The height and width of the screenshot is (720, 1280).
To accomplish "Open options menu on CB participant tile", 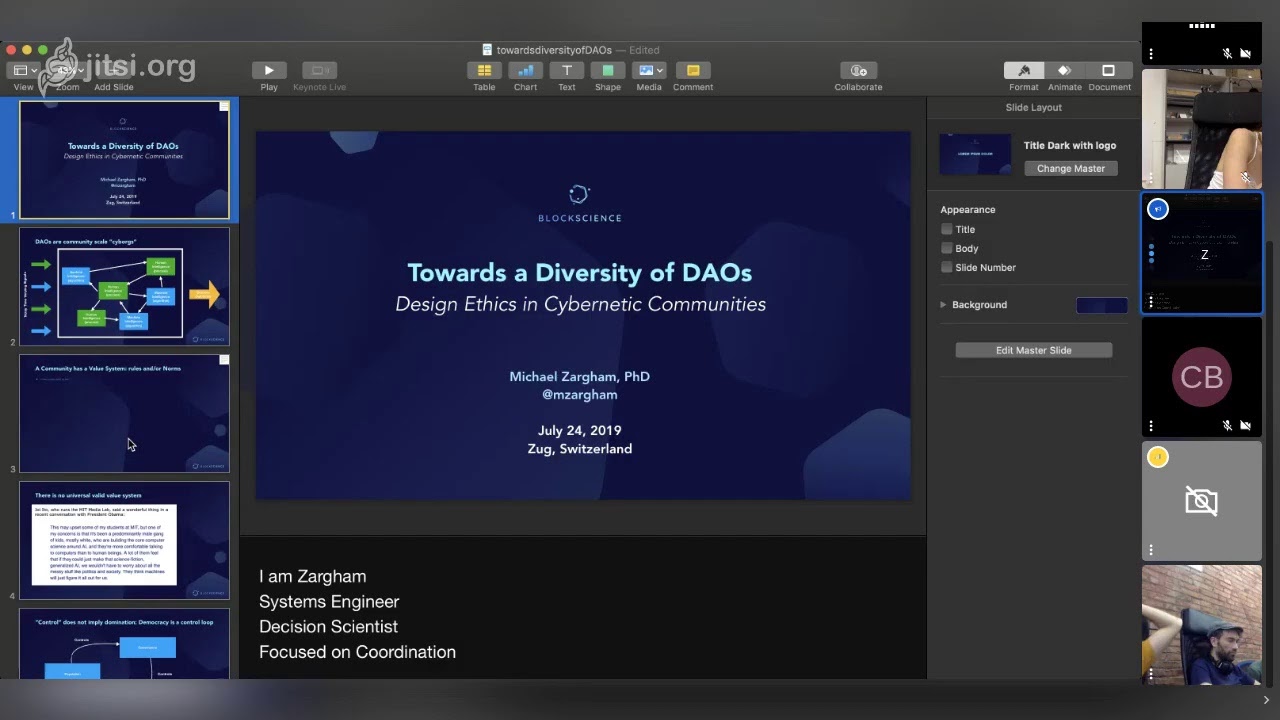I will (1151, 425).
